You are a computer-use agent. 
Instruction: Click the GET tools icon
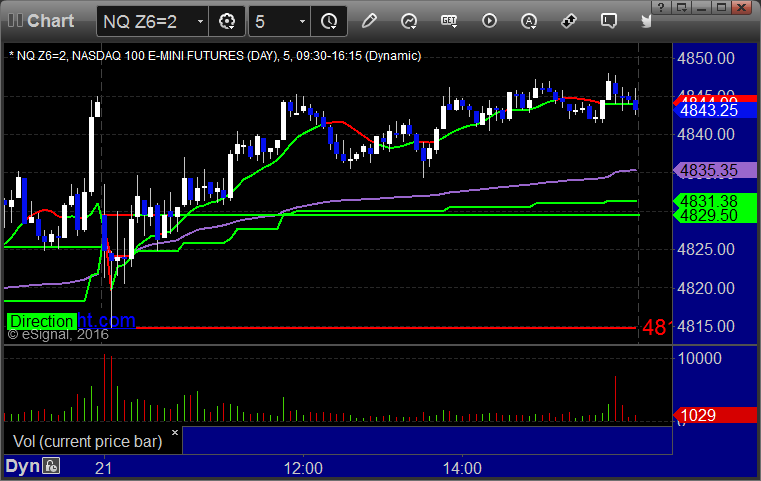(449, 21)
